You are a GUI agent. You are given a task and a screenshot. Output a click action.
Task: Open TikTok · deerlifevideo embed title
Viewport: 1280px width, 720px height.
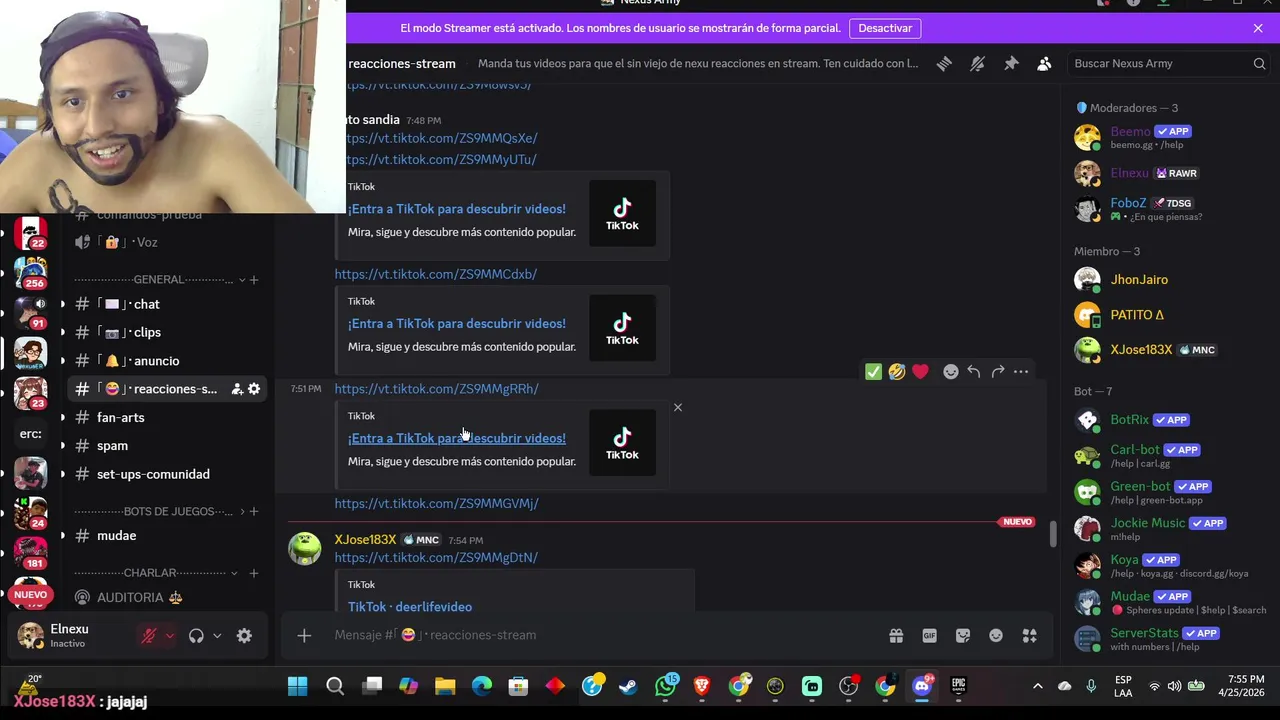coord(410,606)
